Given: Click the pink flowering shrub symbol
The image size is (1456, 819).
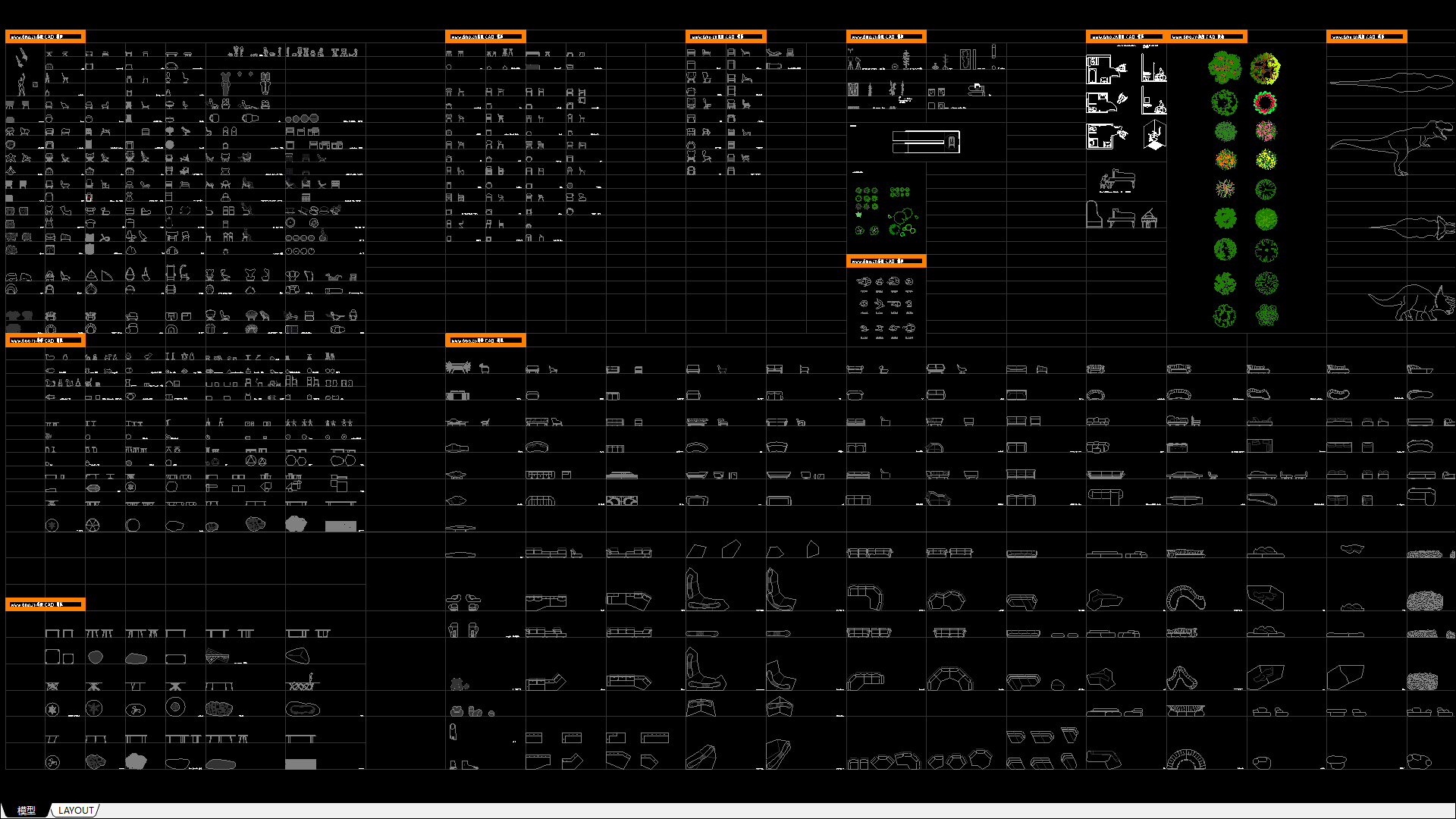Looking at the screenshot, I should click(1266, 131).
